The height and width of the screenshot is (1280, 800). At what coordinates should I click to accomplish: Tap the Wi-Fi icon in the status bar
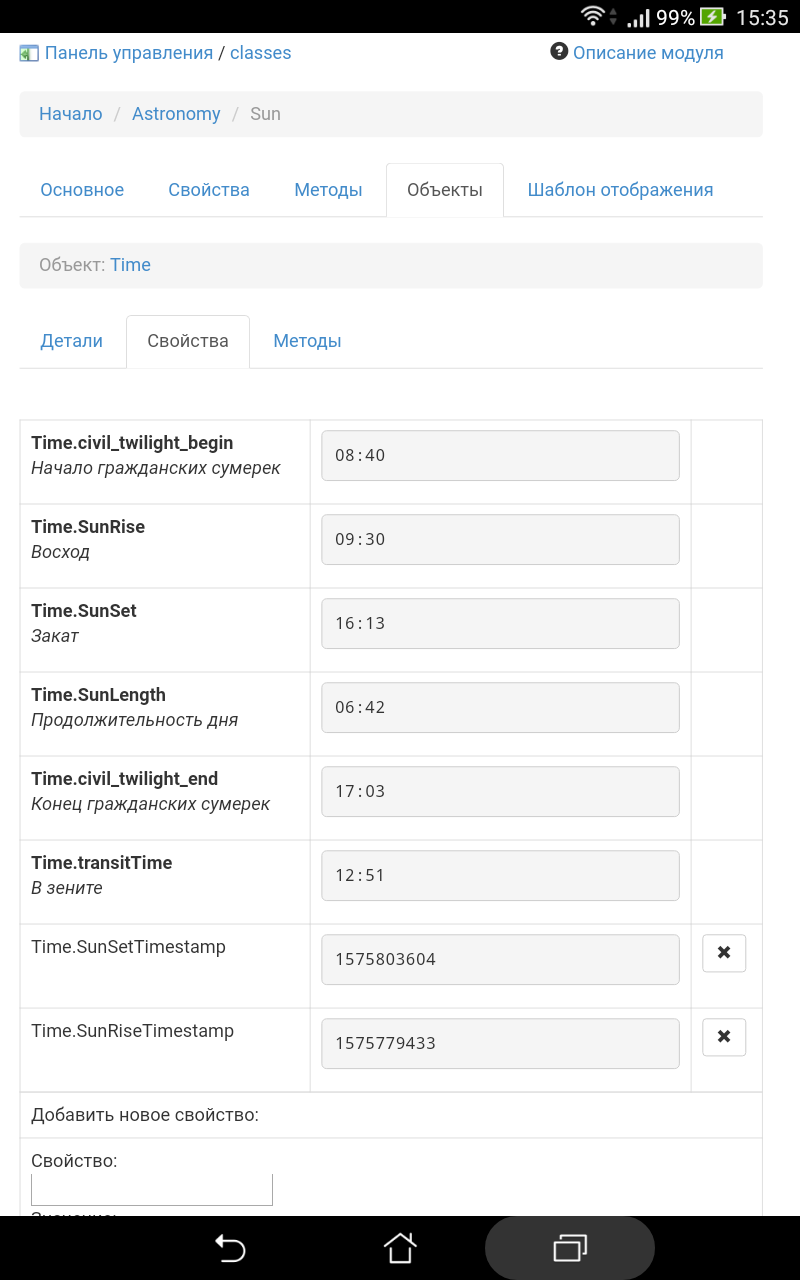point(594,14)
